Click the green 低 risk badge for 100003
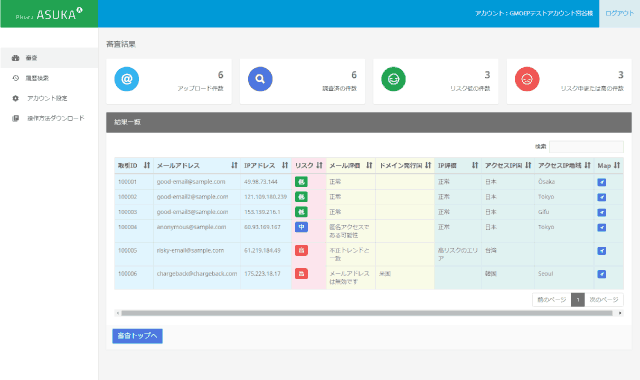This screenshot has height=380, width=640. click(x=301, y=212)
